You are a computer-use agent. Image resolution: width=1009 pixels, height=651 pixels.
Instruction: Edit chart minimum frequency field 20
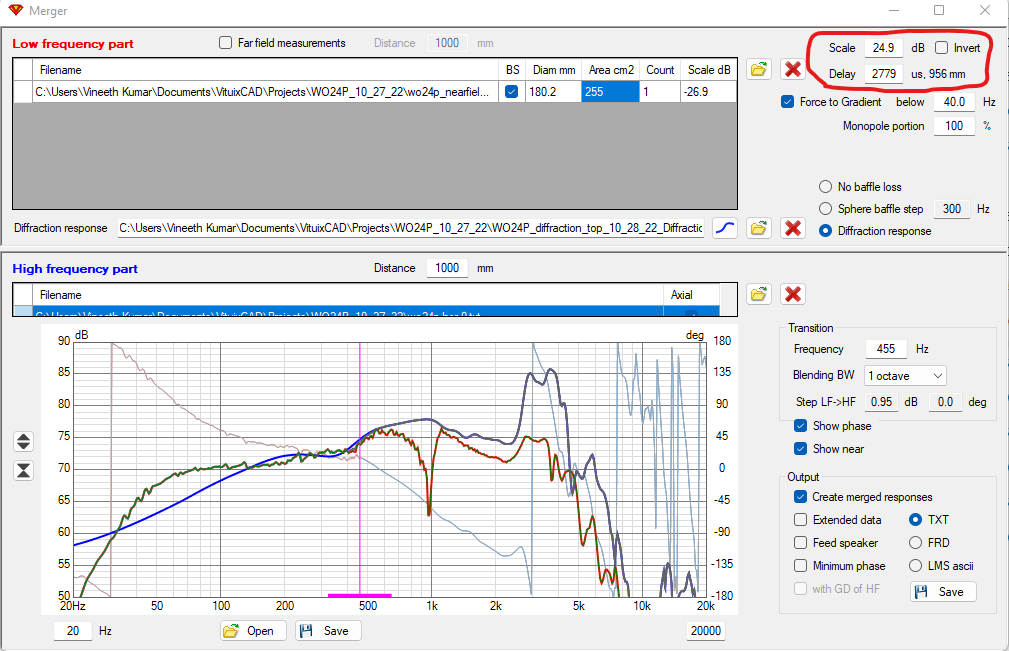(73, 631)
